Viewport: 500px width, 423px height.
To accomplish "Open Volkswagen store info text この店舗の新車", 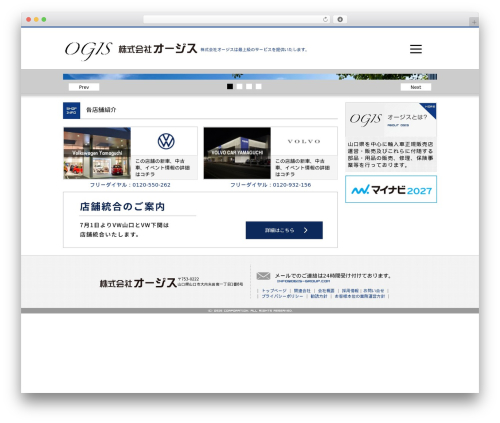I will pyautogui.click(x=163, y=167).
